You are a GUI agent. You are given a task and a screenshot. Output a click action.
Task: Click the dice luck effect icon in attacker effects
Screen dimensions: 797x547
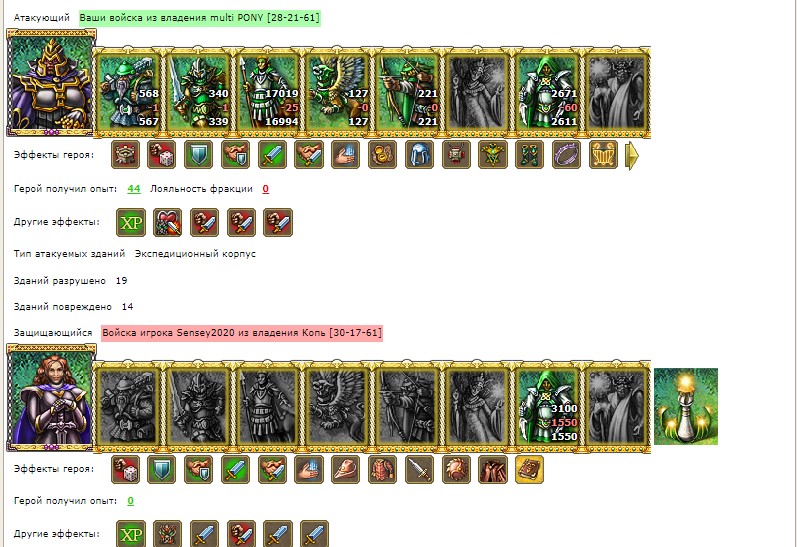[161, 155]
